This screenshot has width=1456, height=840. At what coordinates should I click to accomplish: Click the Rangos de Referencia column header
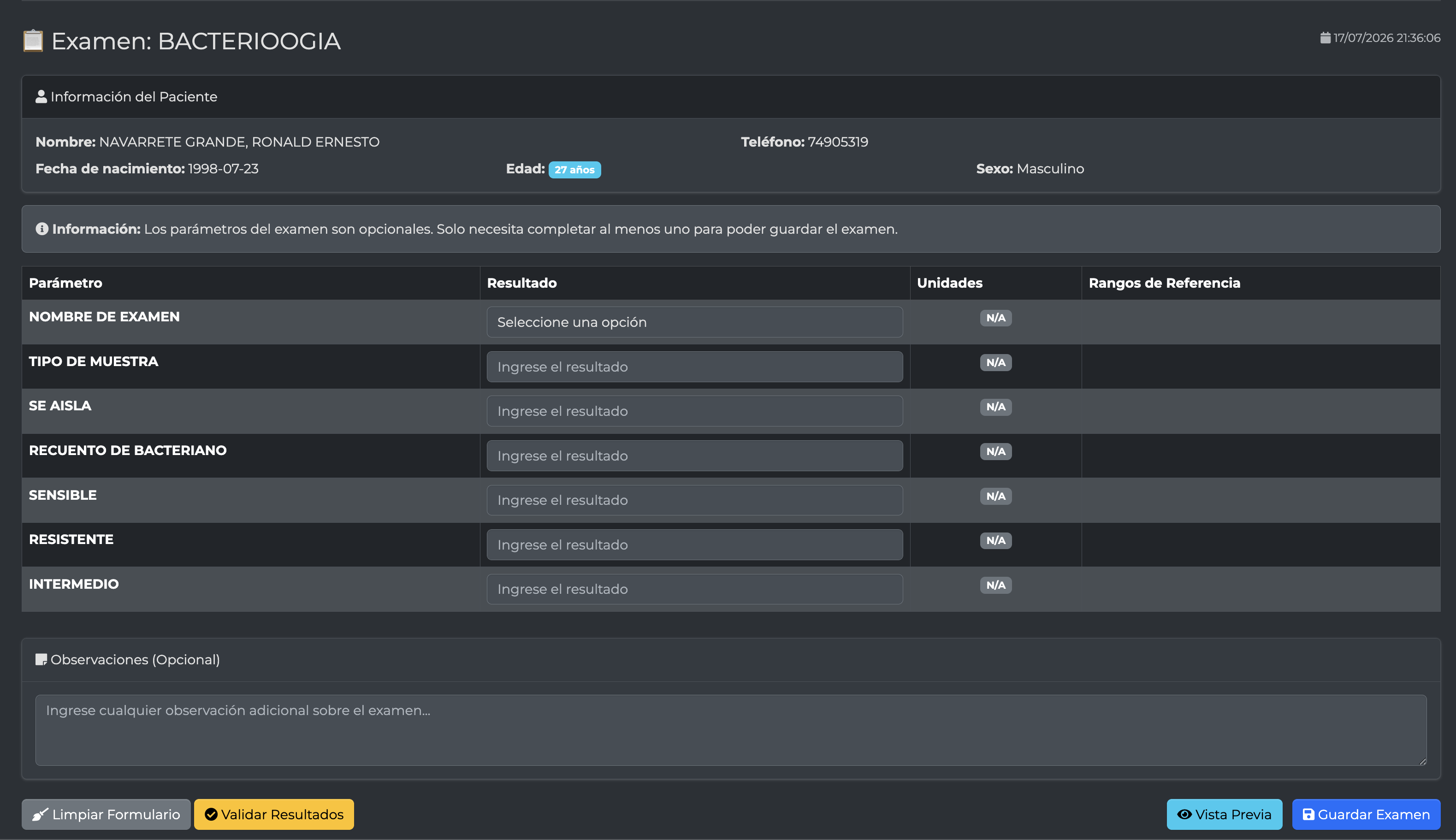(1164, 283)
